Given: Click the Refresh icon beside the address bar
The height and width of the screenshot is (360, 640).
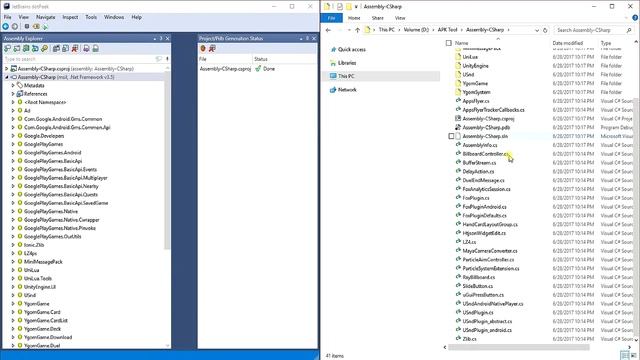Looking at the screenshot, I should tap(545, 30).
